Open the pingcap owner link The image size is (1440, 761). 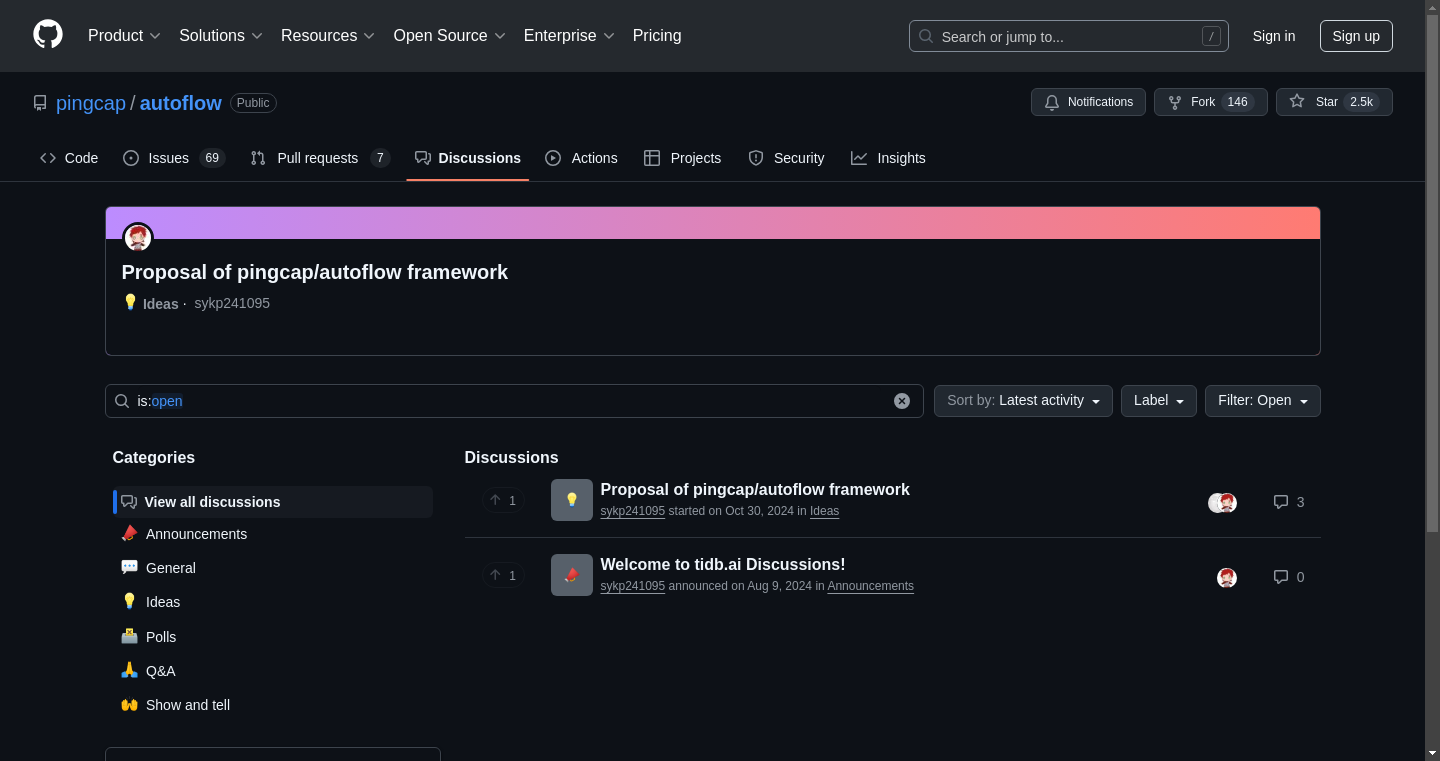pyautogui.click(x=91, y=103)
